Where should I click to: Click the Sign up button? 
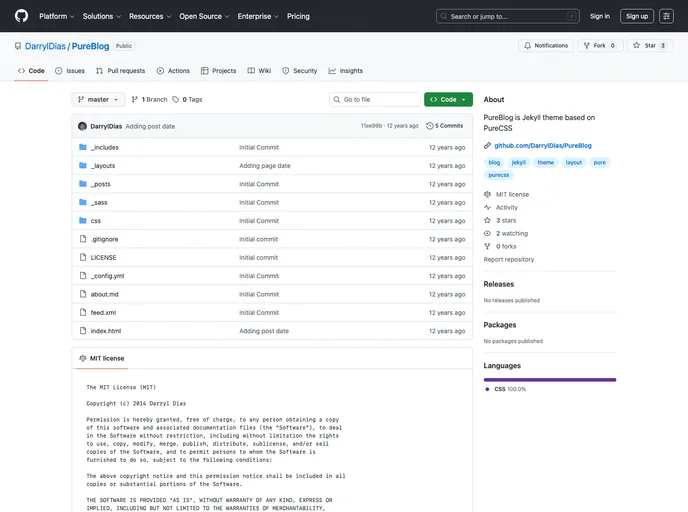click(636, 16)
